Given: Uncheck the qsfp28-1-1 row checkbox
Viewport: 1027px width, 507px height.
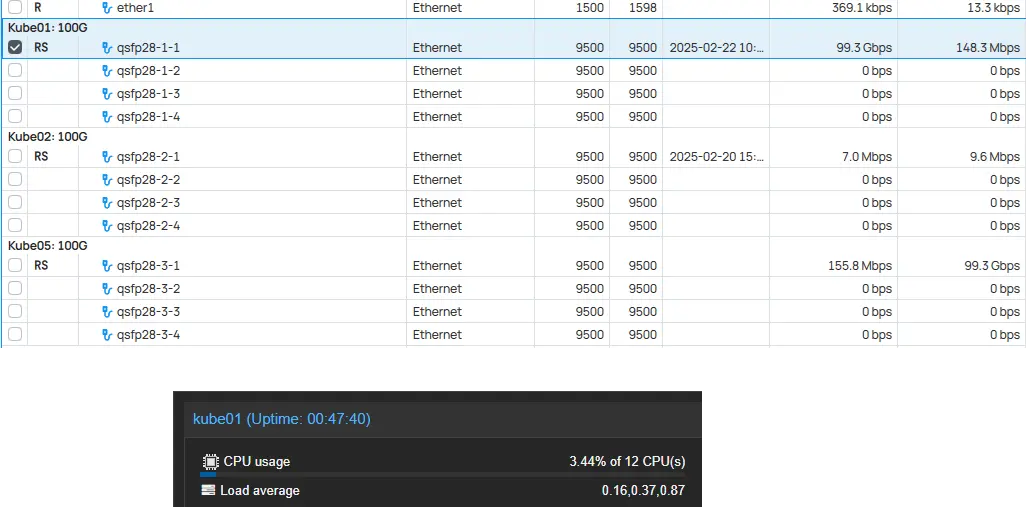Looking at the screenshot, I should [x=15, y=47].
